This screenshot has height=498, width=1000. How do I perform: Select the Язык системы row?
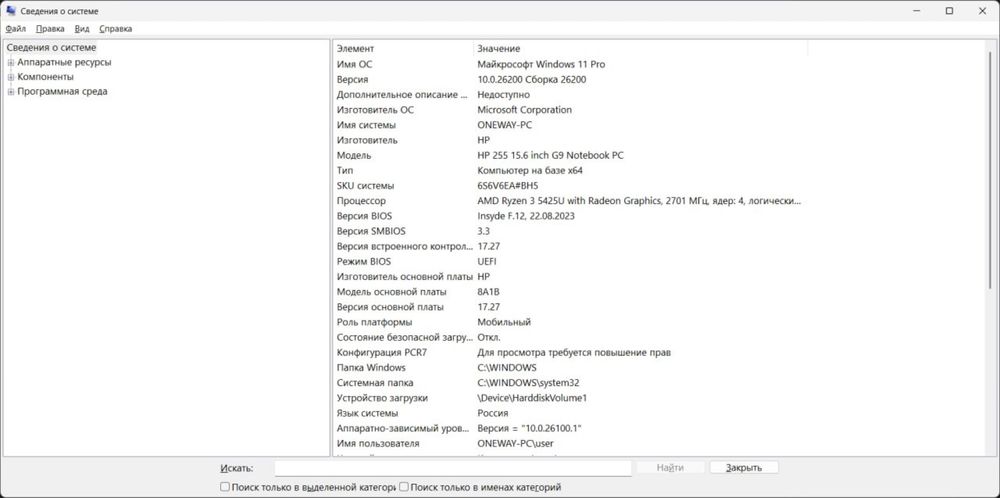point(569,413)
